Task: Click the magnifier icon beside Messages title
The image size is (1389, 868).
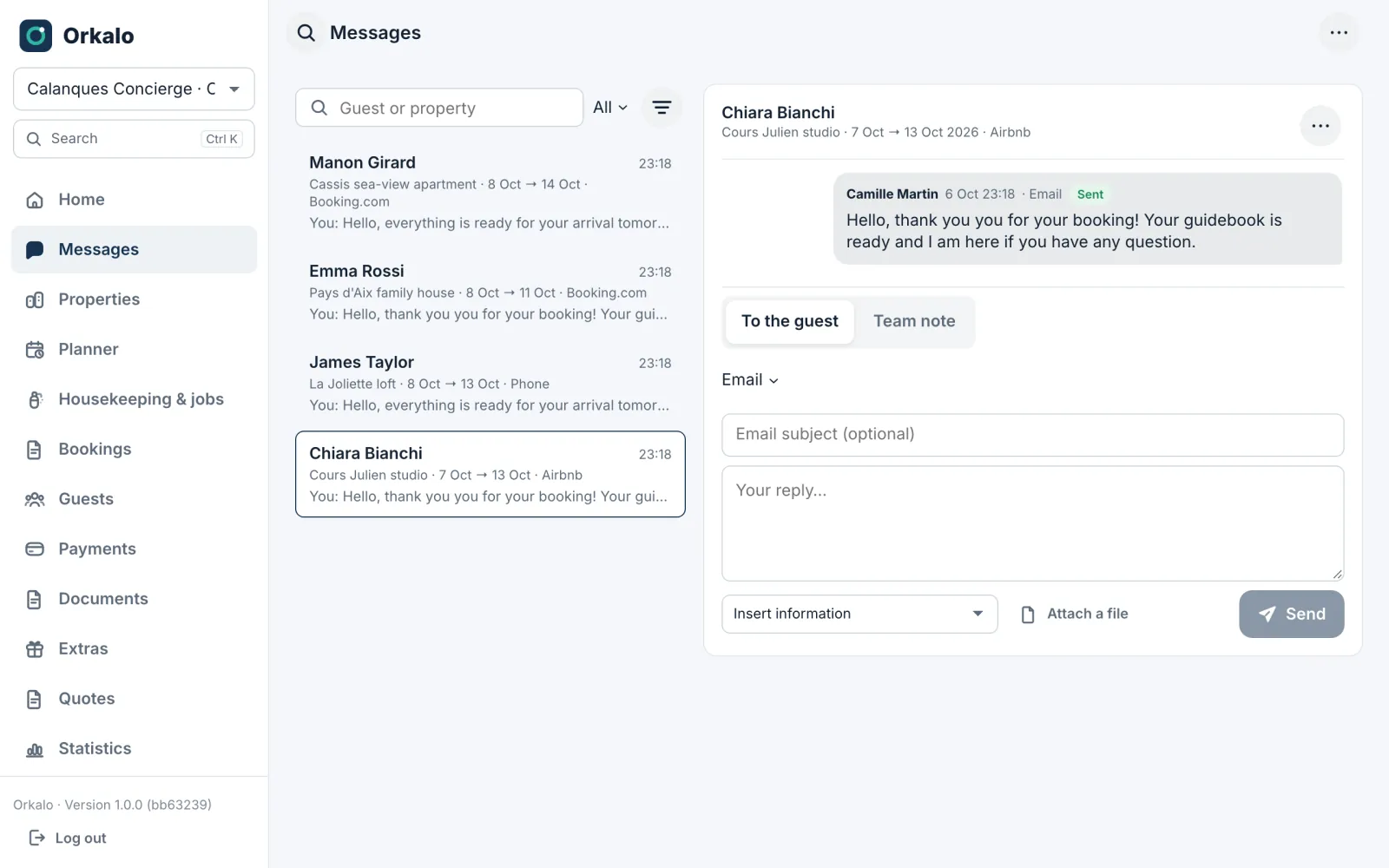Action: (306, 33)
